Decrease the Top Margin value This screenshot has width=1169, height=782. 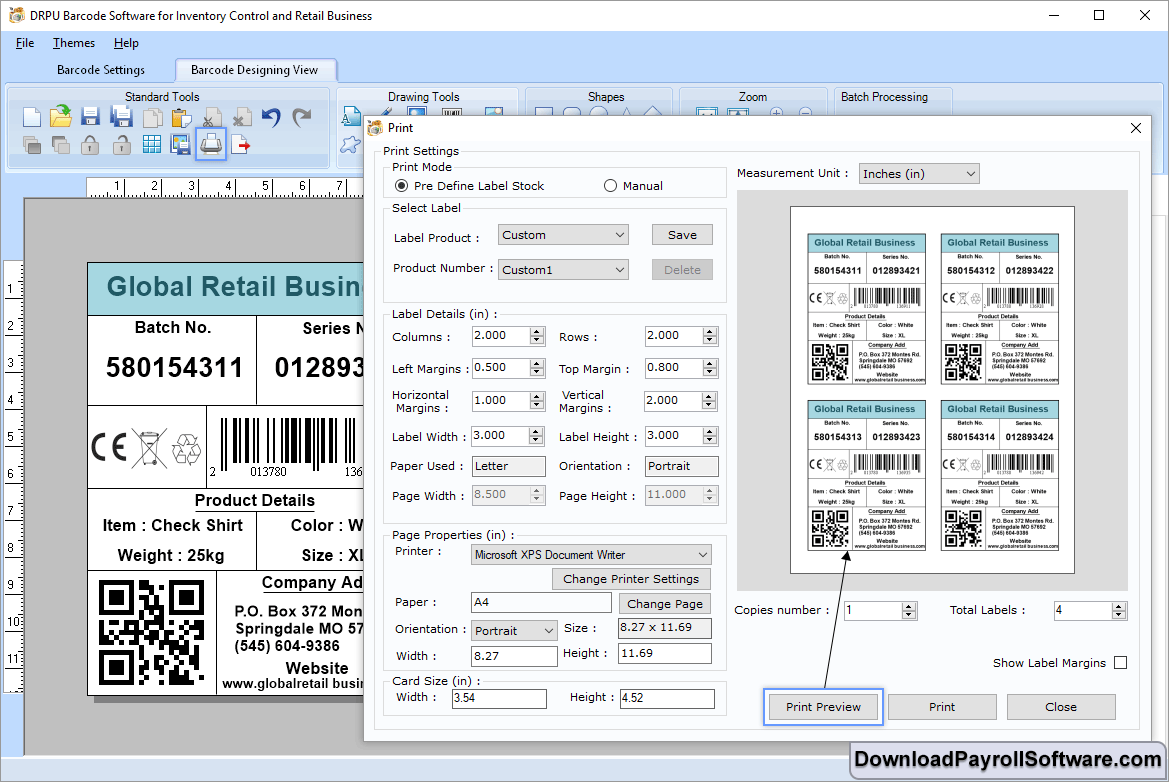(x=710, y=373)
